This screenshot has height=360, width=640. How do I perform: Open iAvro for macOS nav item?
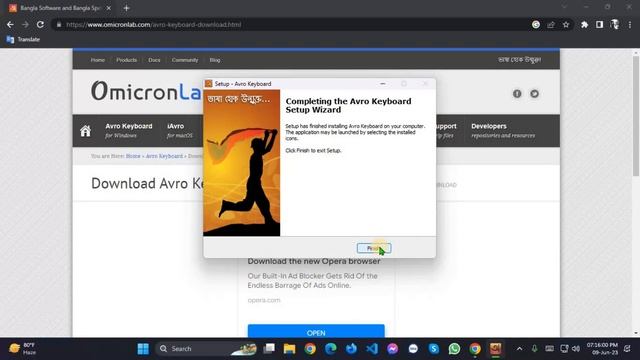[x=180, y=130]
